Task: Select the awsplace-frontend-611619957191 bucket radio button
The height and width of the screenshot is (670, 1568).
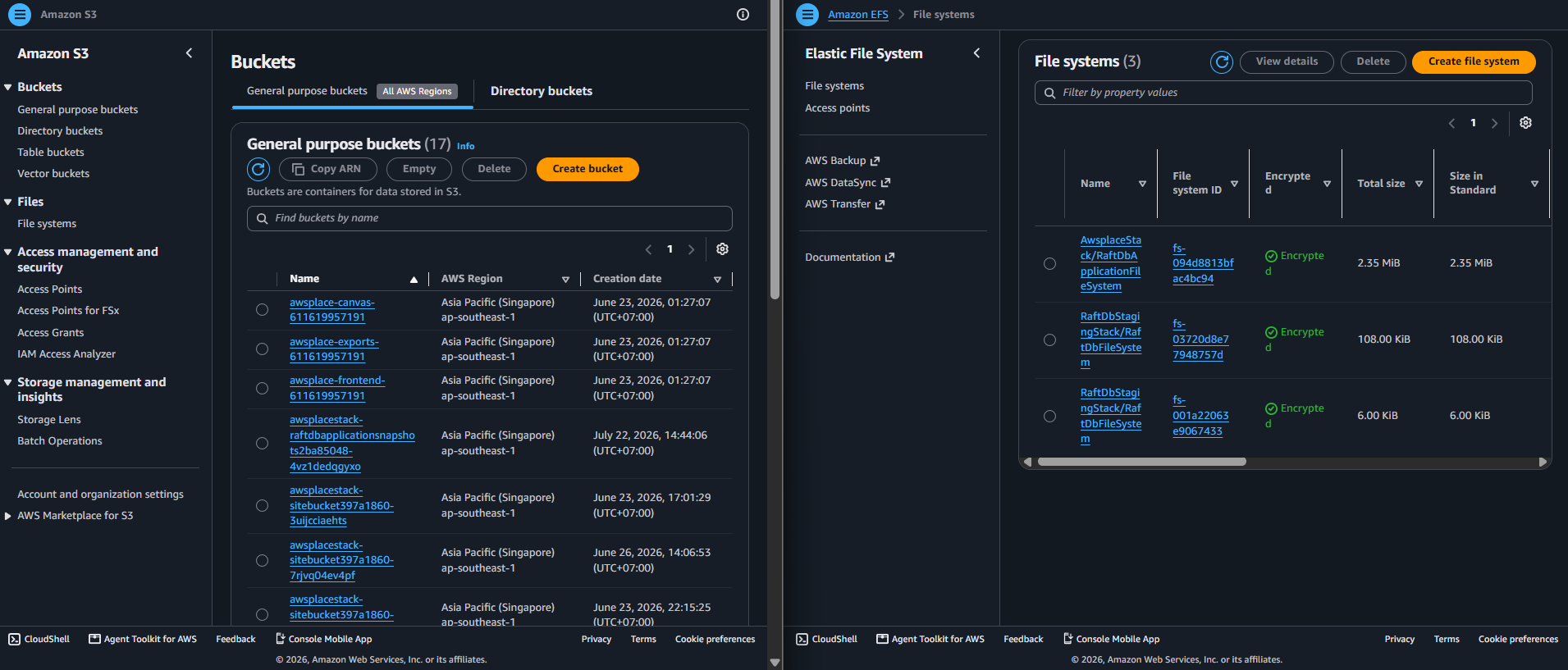Action: click(262, 388)
